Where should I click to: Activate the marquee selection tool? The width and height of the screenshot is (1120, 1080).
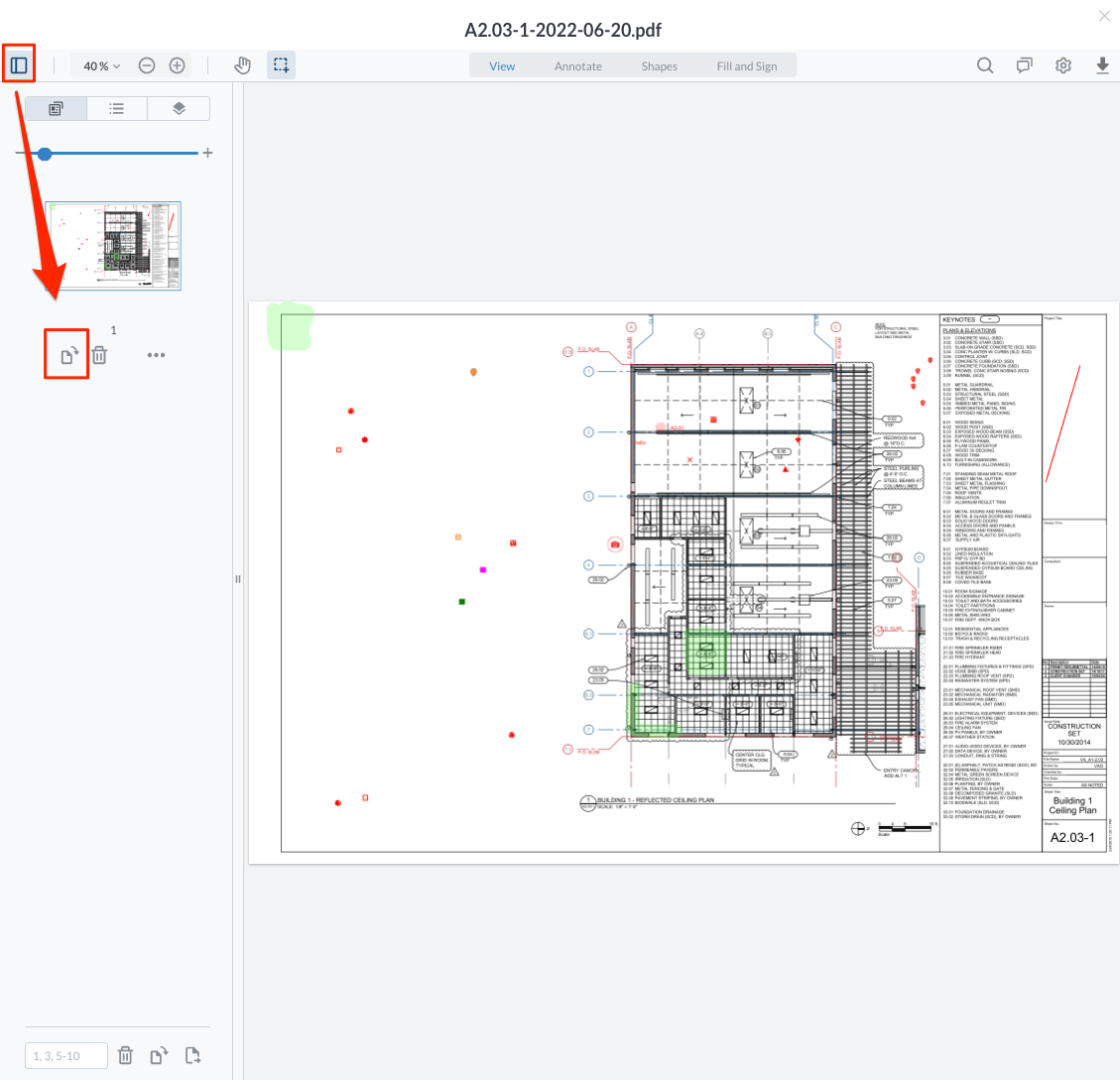[x=282, y=65]
